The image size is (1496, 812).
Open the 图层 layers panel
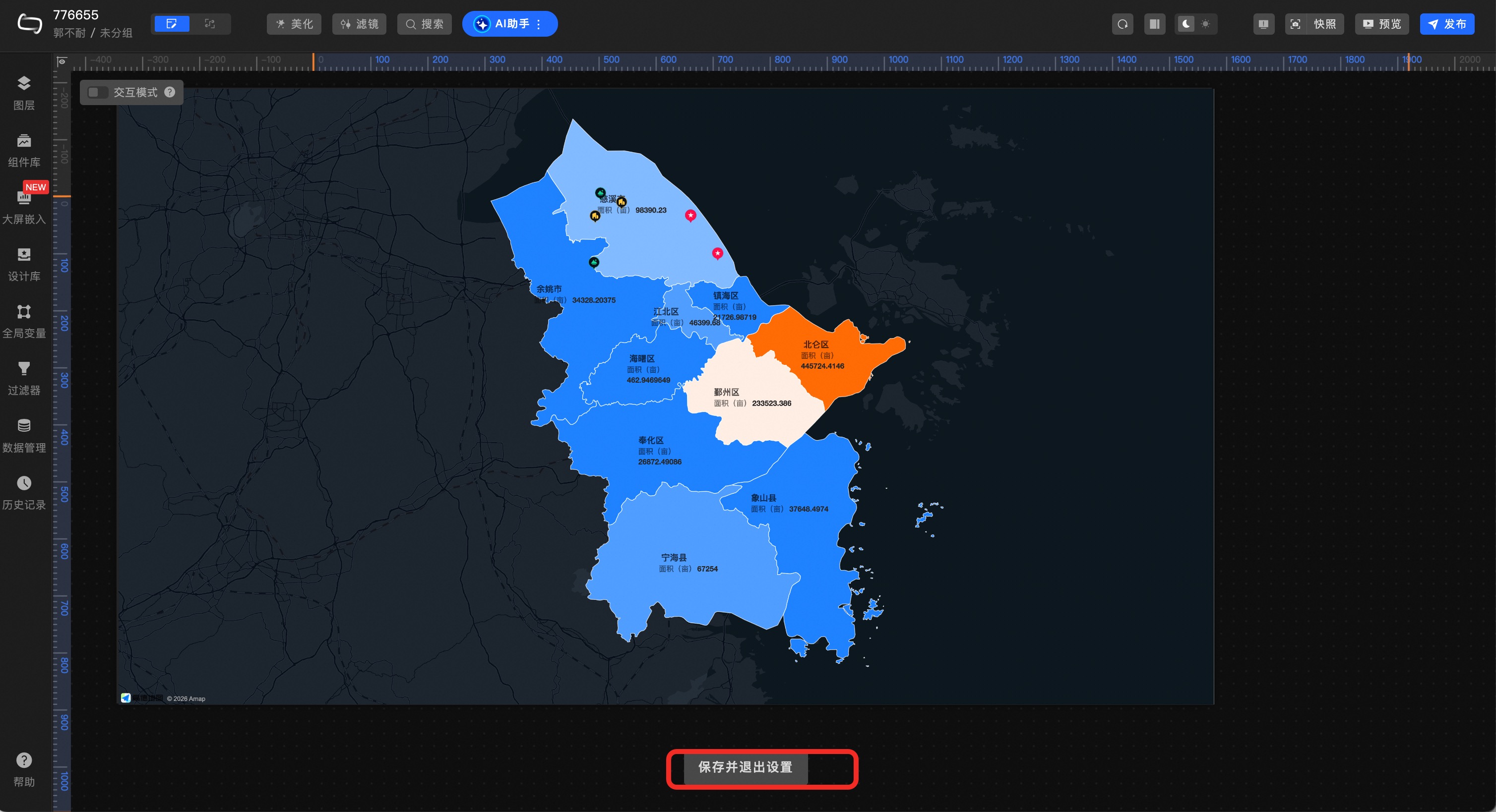[x=24, y=92]
